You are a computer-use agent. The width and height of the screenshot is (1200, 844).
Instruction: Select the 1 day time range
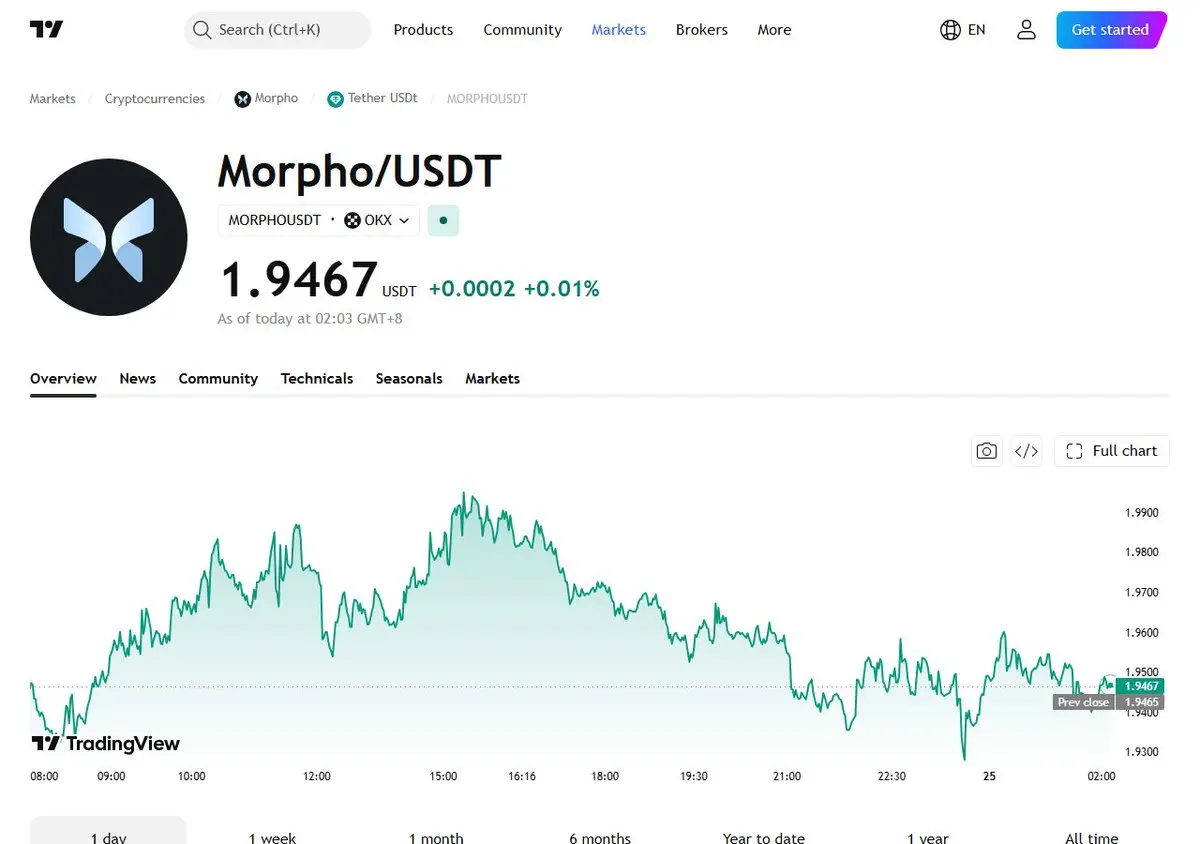[108, 834]
